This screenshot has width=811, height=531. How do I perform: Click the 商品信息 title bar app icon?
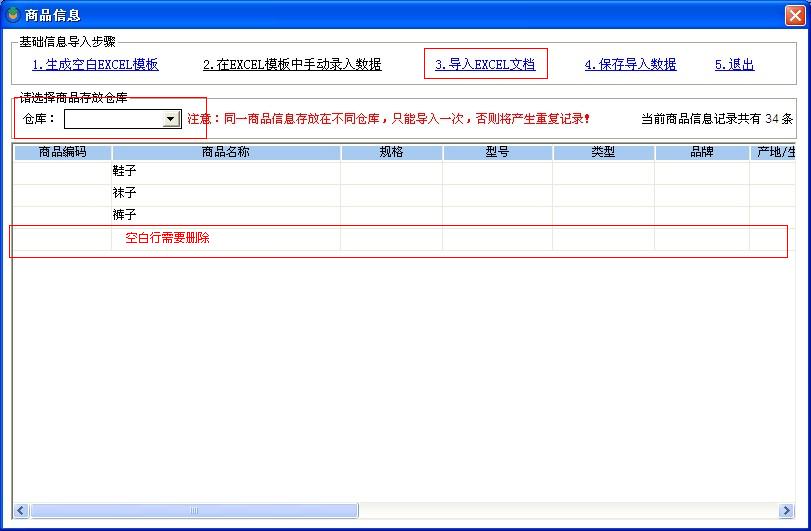13,15
